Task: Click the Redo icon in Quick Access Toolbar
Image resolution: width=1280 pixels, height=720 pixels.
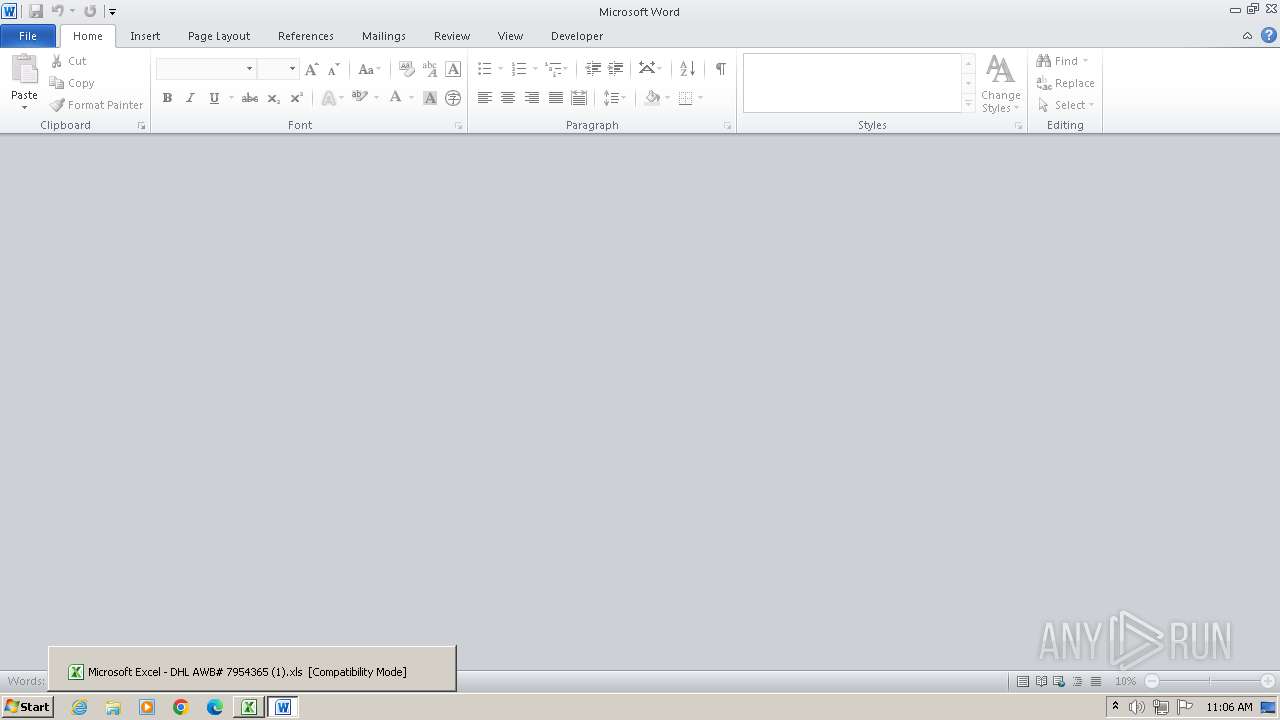Action: (90, 11)
